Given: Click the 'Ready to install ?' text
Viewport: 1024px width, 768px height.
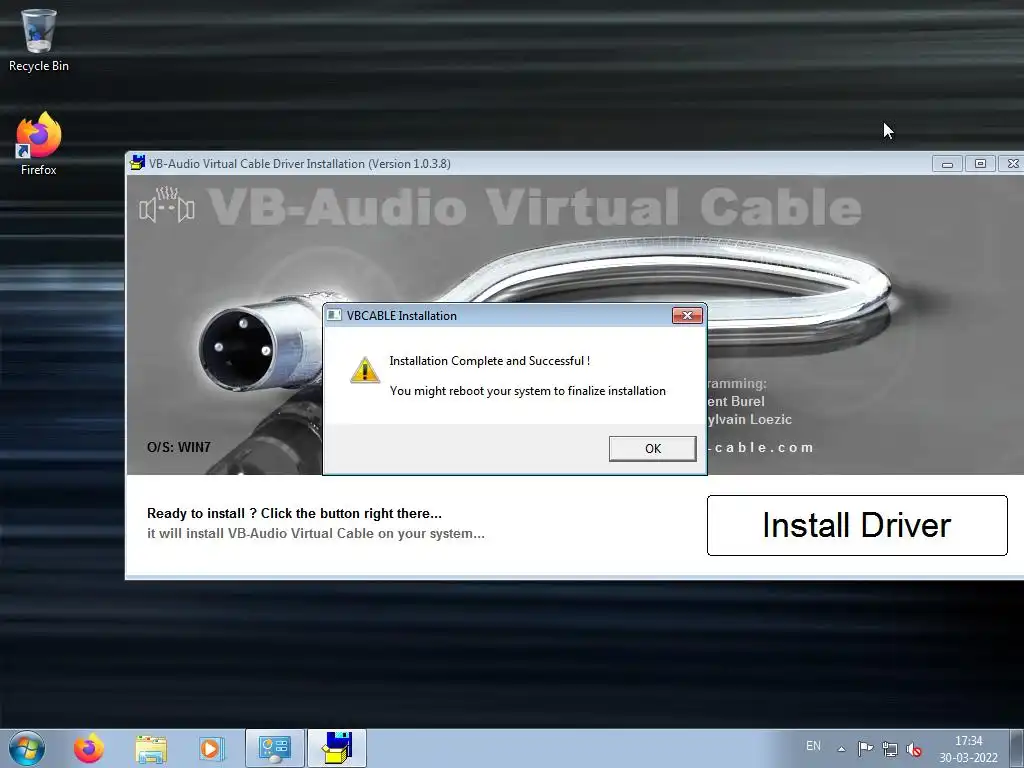Looking at the screenshot, I should 294,513.
